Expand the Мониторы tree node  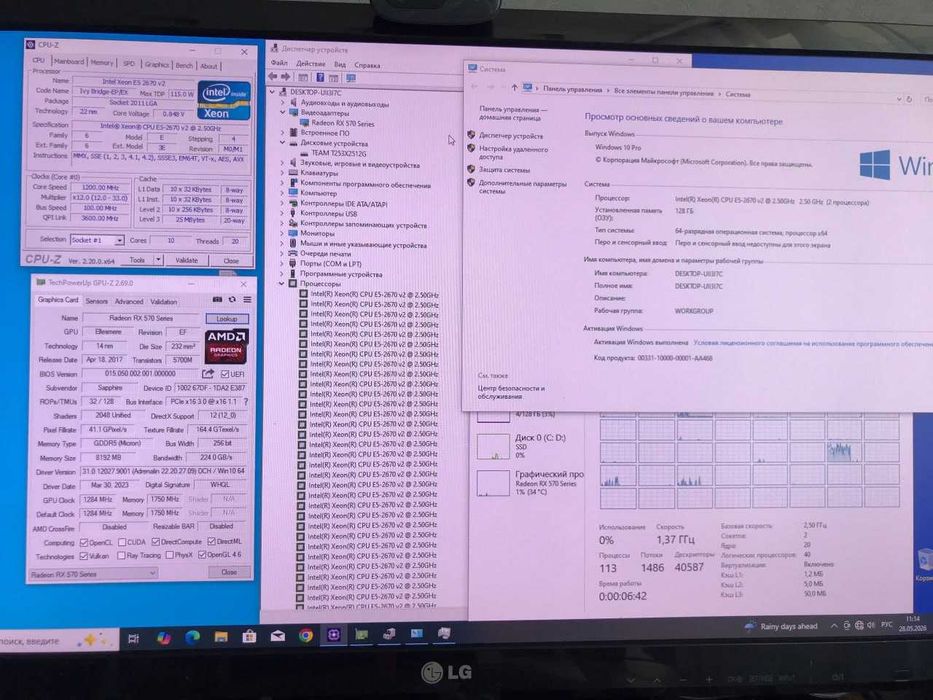pyautogui.click(x=282, y=234)
